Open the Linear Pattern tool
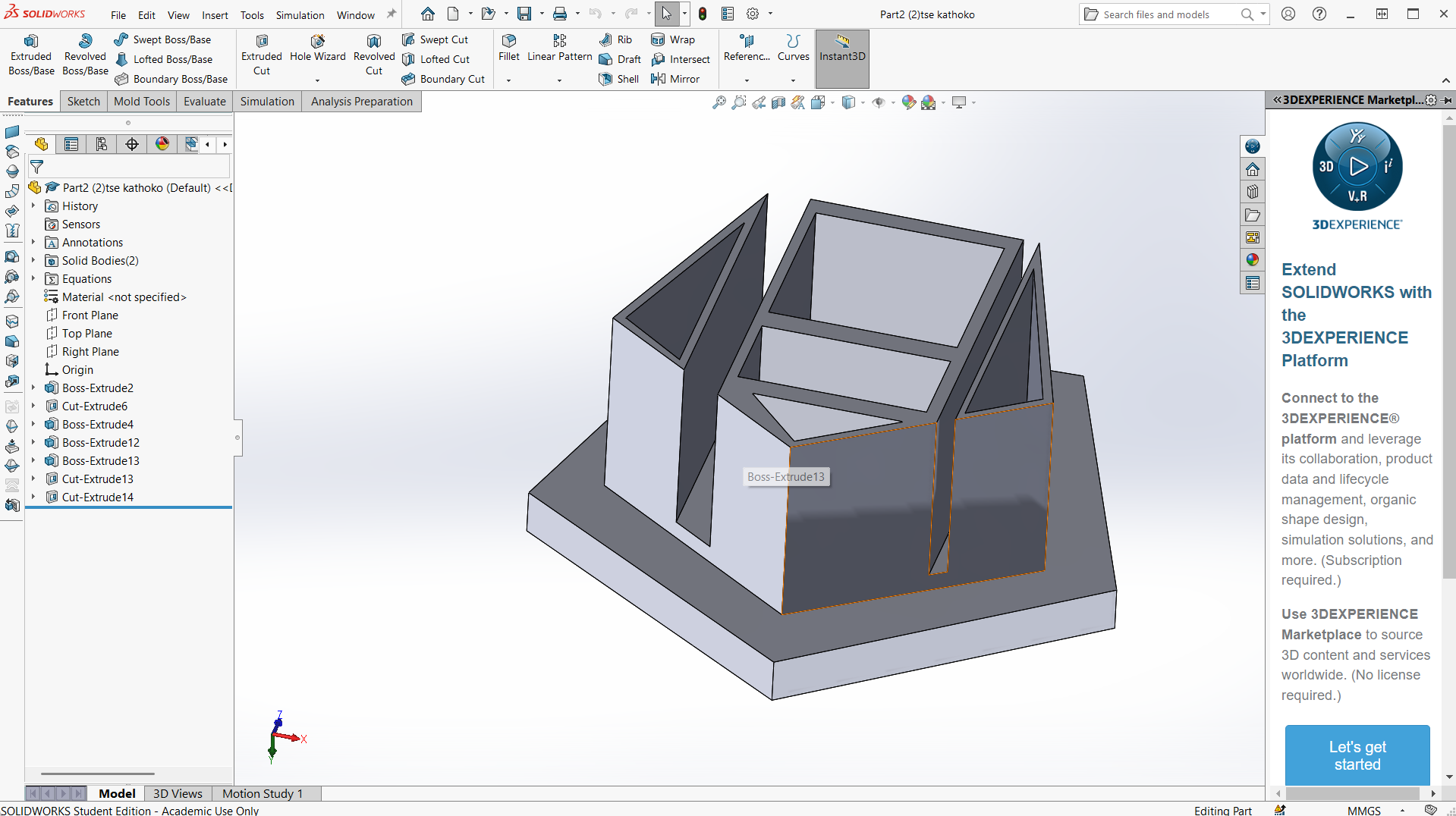1456x816 pixels. click(x=560, y=49)
